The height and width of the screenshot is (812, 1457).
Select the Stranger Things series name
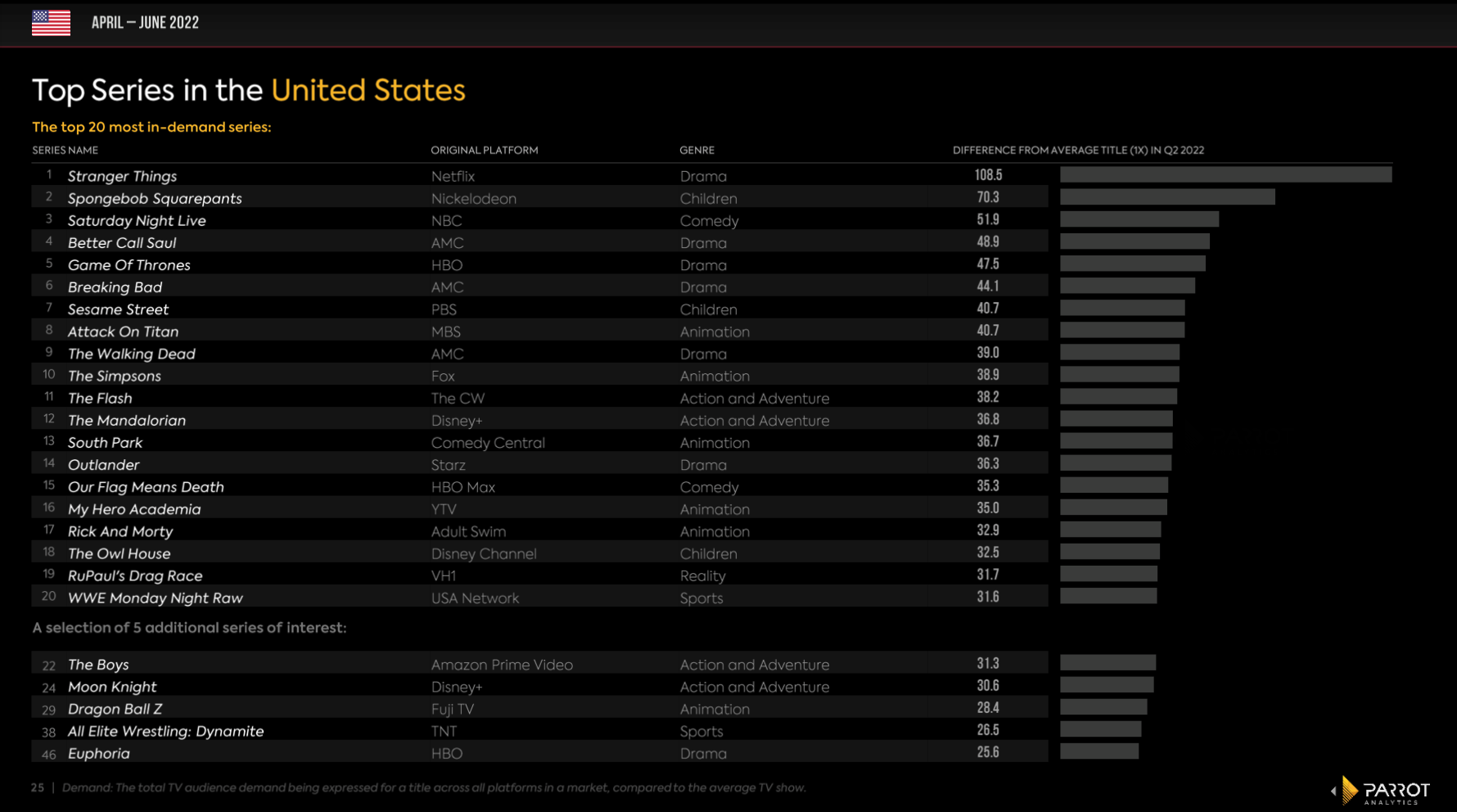pos(122,176)
